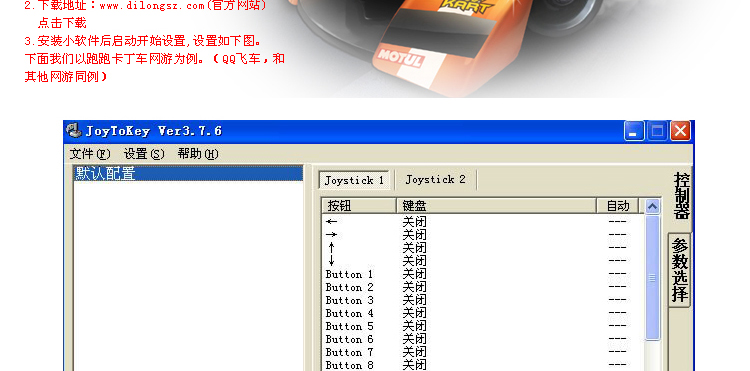The image size is (750, 371).
Task: Select the left arrow ← row
Action: point(483,222)
